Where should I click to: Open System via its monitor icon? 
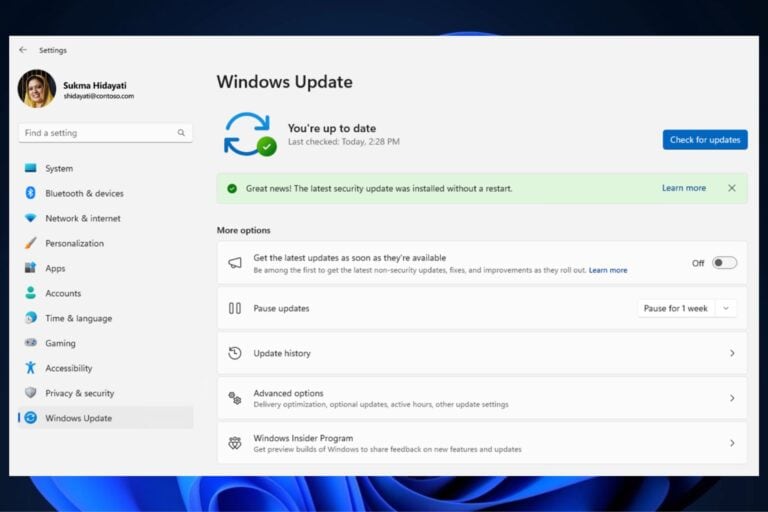[x=30, y=168]
